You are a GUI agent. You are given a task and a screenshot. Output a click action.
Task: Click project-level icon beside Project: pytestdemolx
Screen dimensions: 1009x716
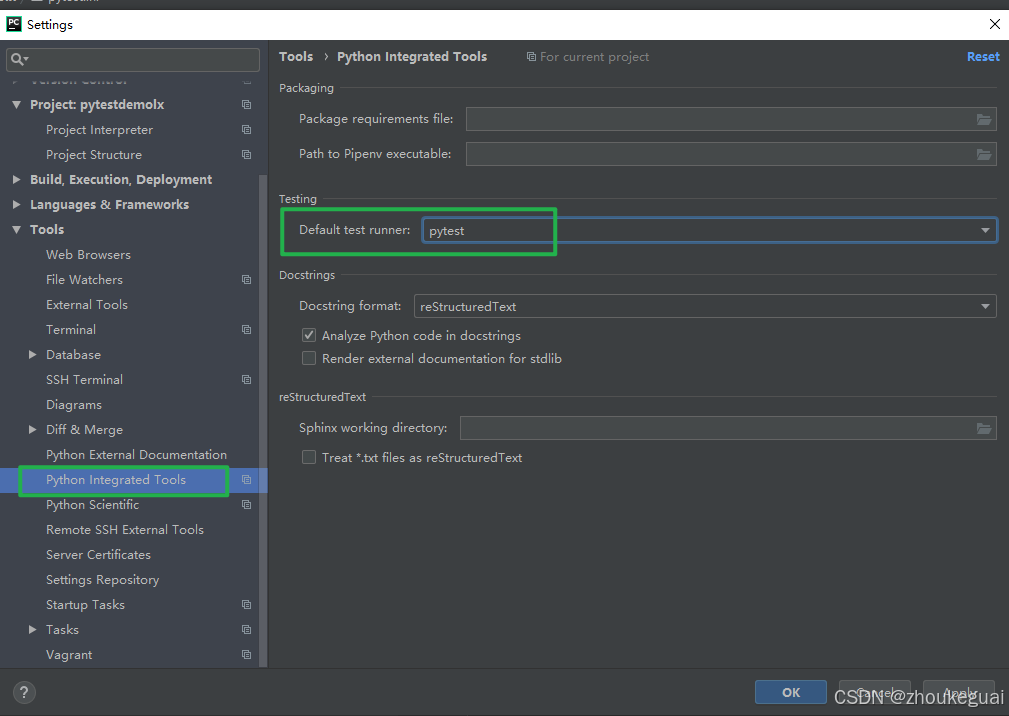pos(246,104)
